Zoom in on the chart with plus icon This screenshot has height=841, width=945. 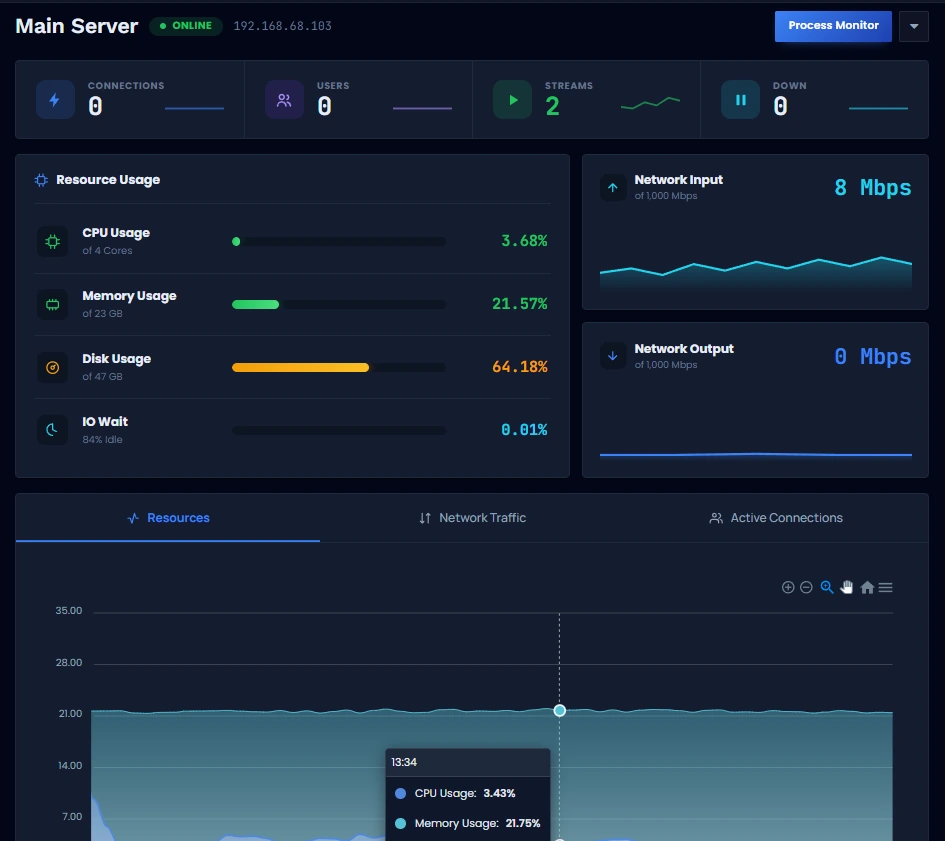pyautogui.click(x=788, y=587)
